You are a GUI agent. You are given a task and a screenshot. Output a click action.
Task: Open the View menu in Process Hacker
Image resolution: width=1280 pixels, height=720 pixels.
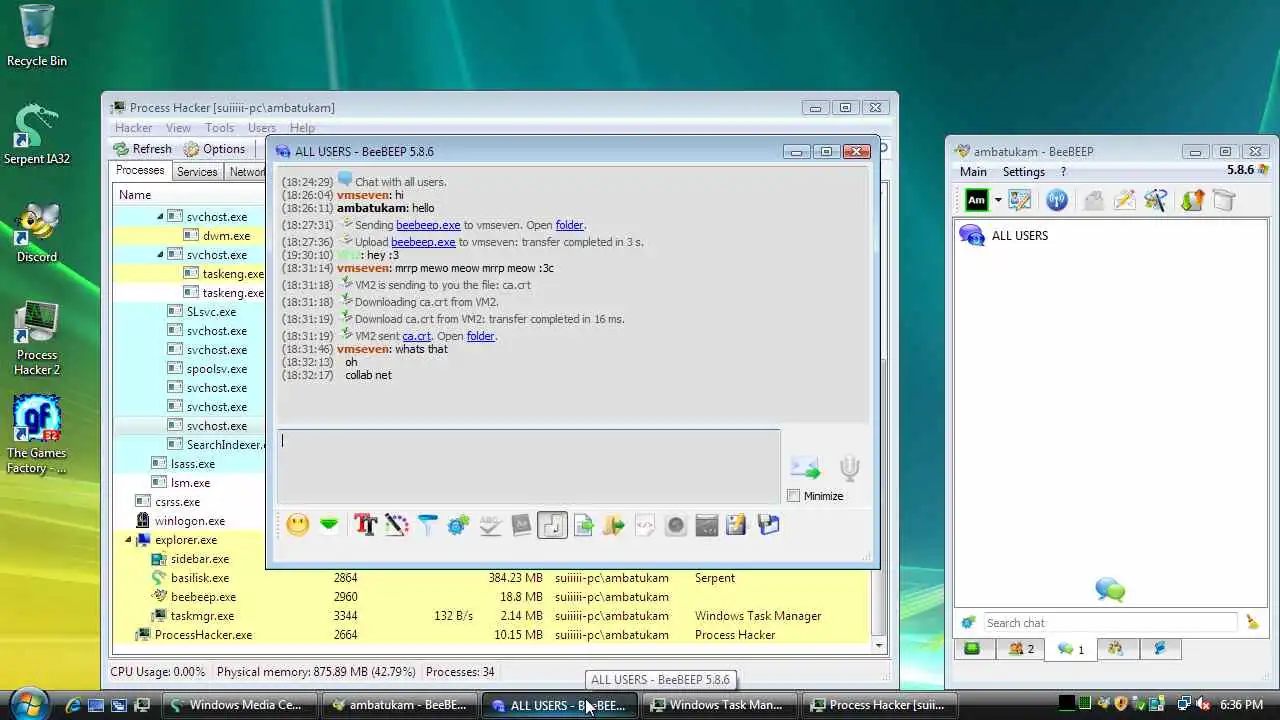pyautogui.click(x=178, y=128)
